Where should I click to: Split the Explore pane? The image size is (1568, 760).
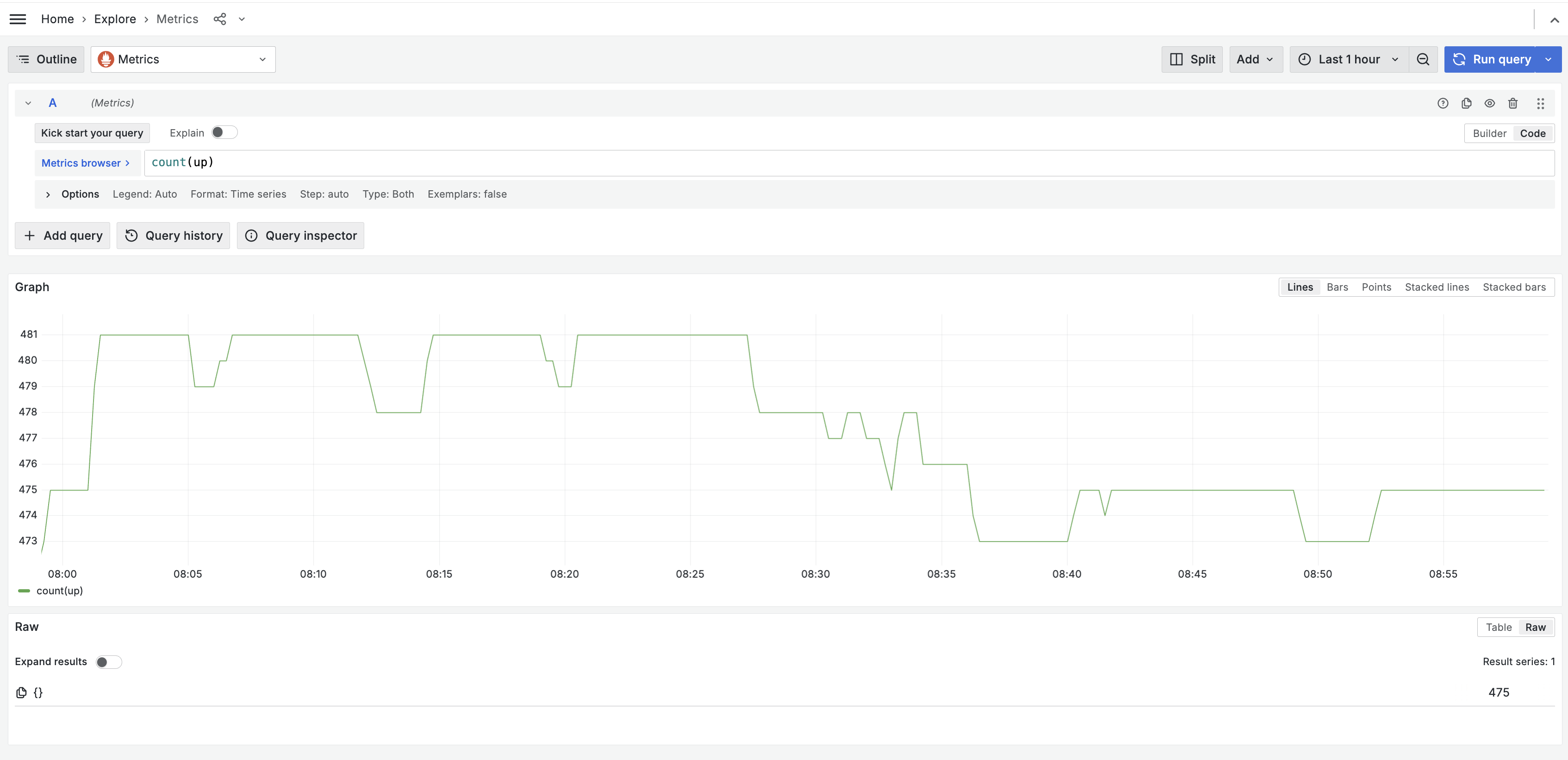(1192, 59)
